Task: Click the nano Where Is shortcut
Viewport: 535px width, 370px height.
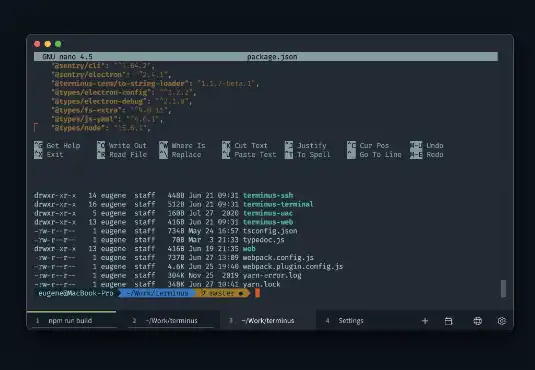Action: [183, 145]
